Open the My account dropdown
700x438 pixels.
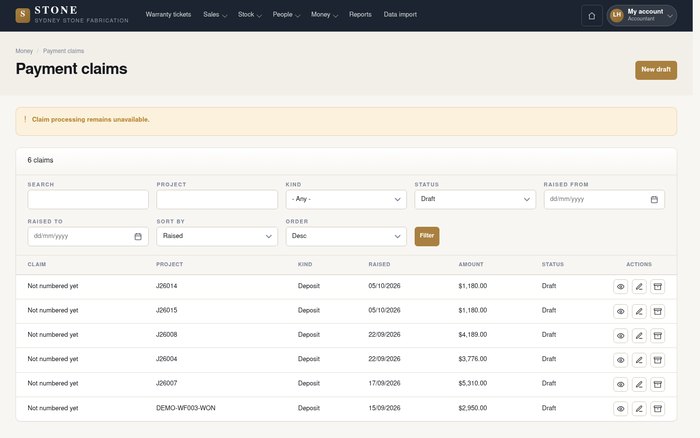tap(642, 16)
